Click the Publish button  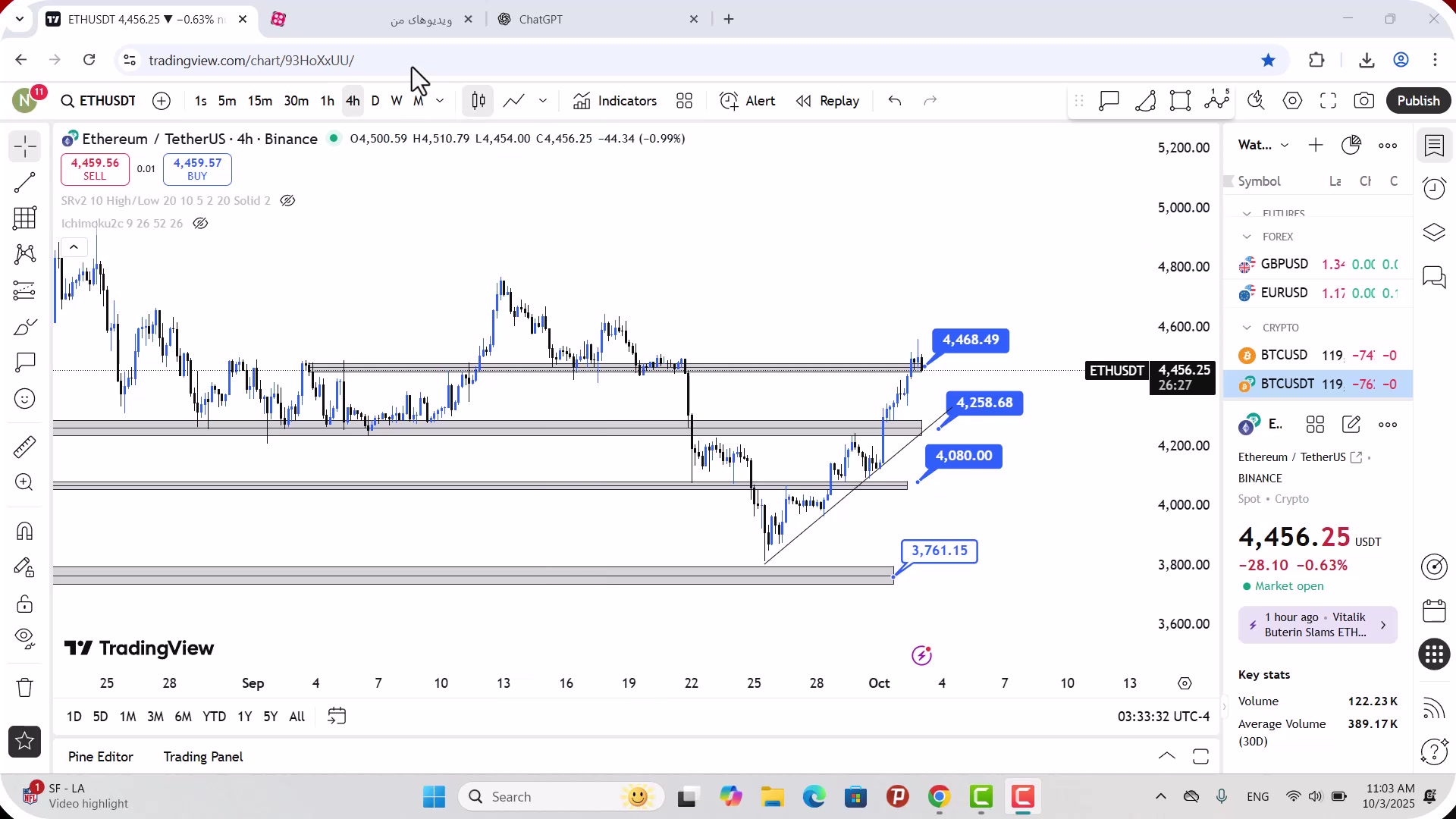click(x=1418, y=101)
